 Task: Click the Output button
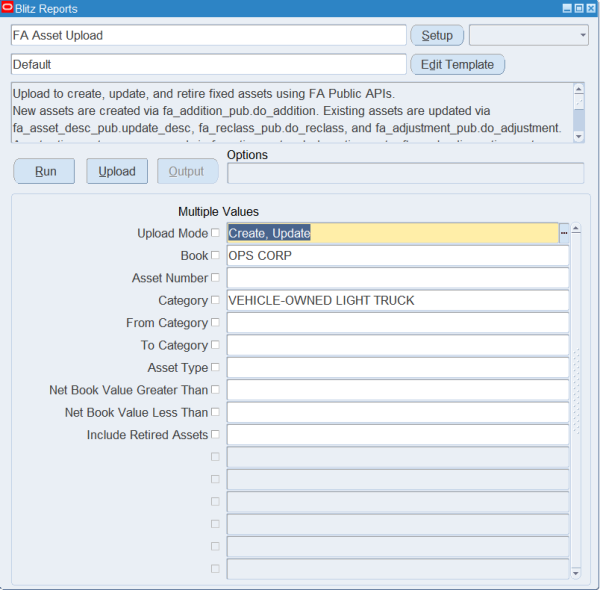(188, 171)
